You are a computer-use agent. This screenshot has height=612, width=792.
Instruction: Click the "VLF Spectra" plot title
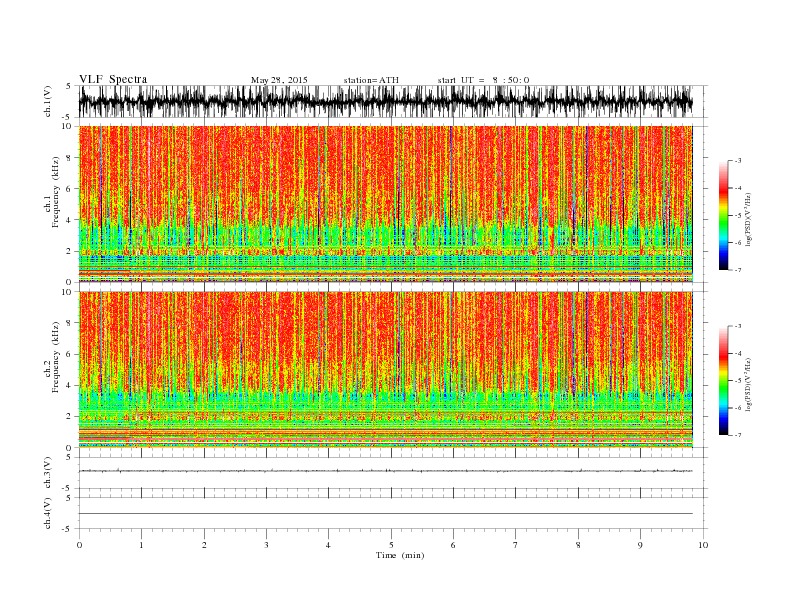[113, 79]
